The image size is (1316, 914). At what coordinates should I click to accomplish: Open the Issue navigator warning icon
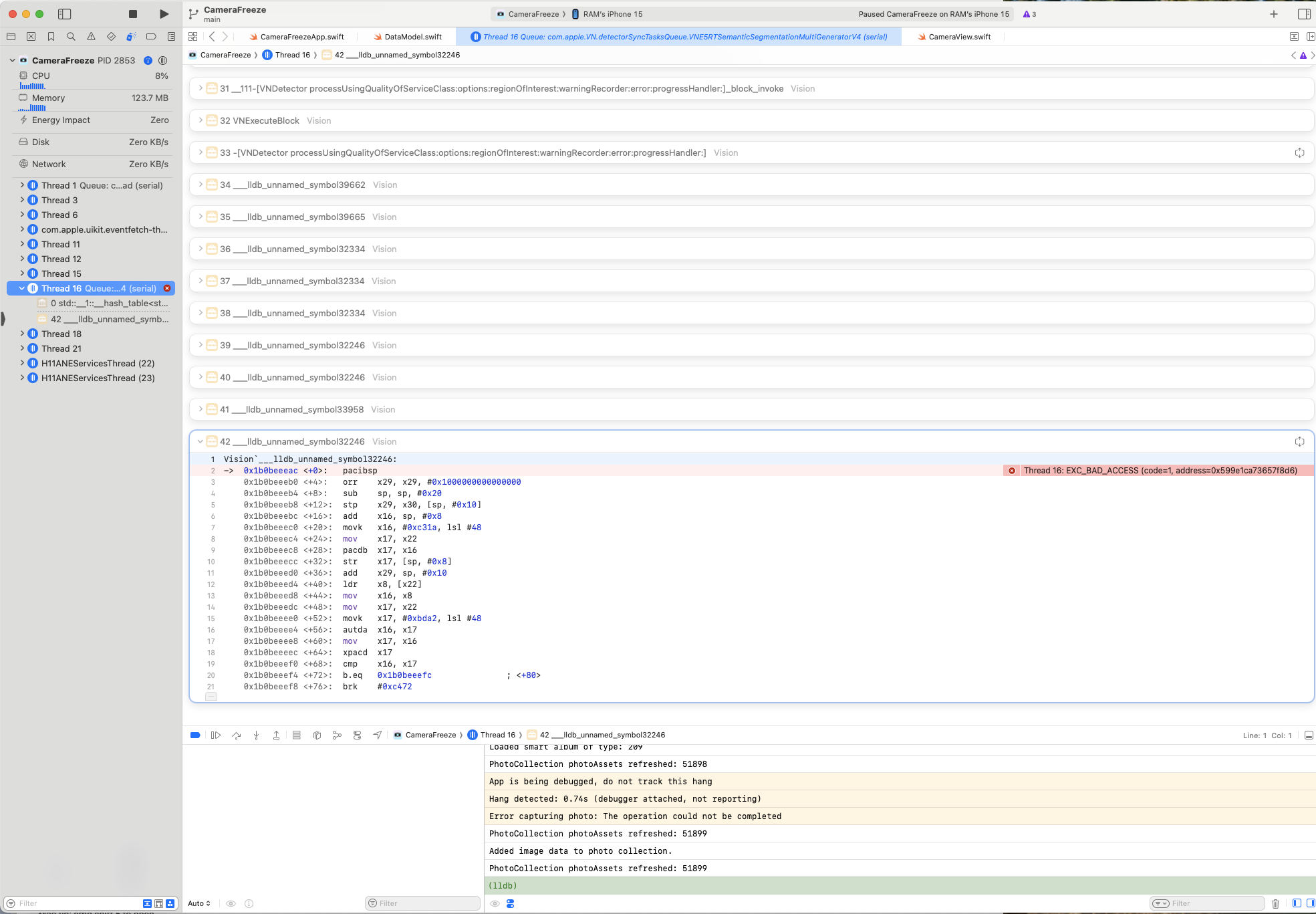pyautogui.click(x=91, y=37)
